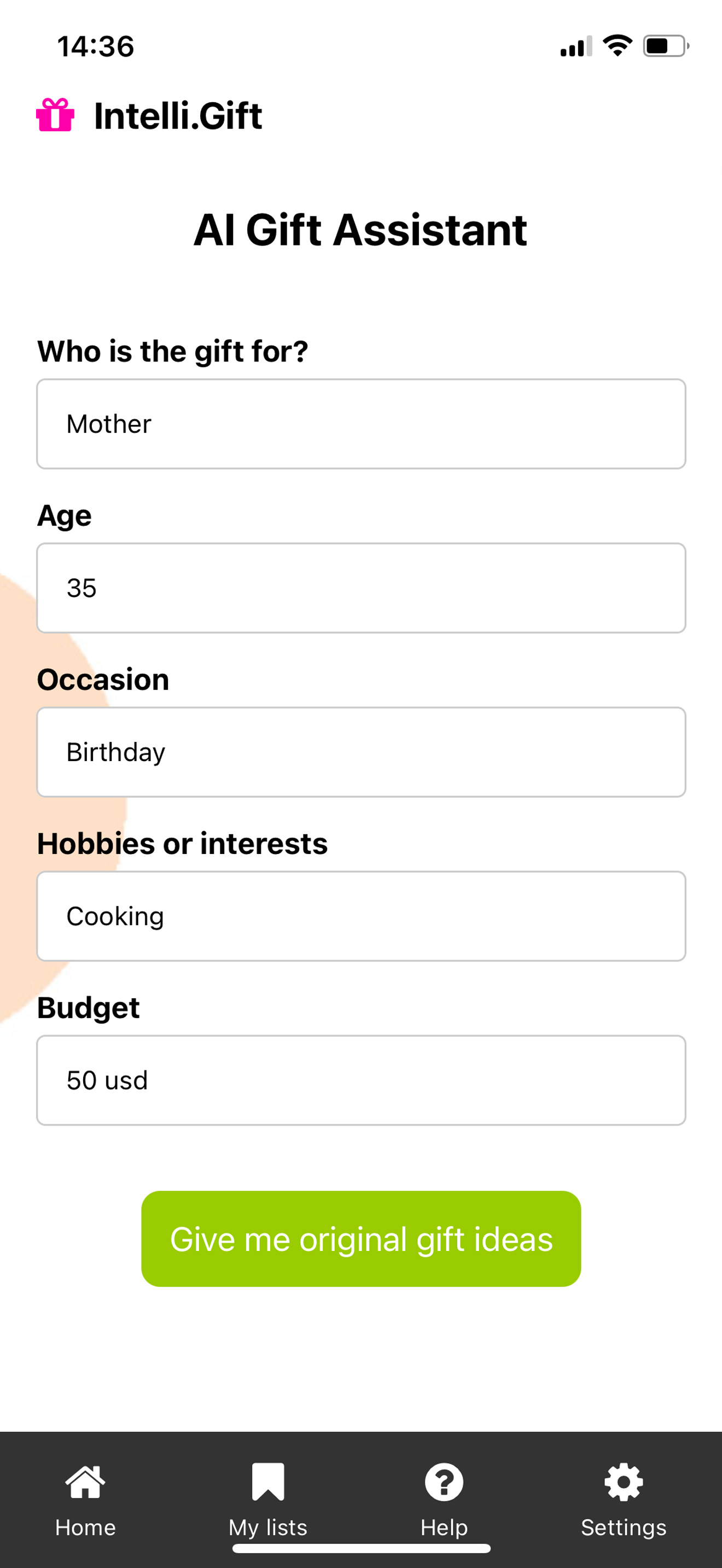Open the Settings gear icon
This screenshot has height=1568, width=722.
(x=624, y=1482)
